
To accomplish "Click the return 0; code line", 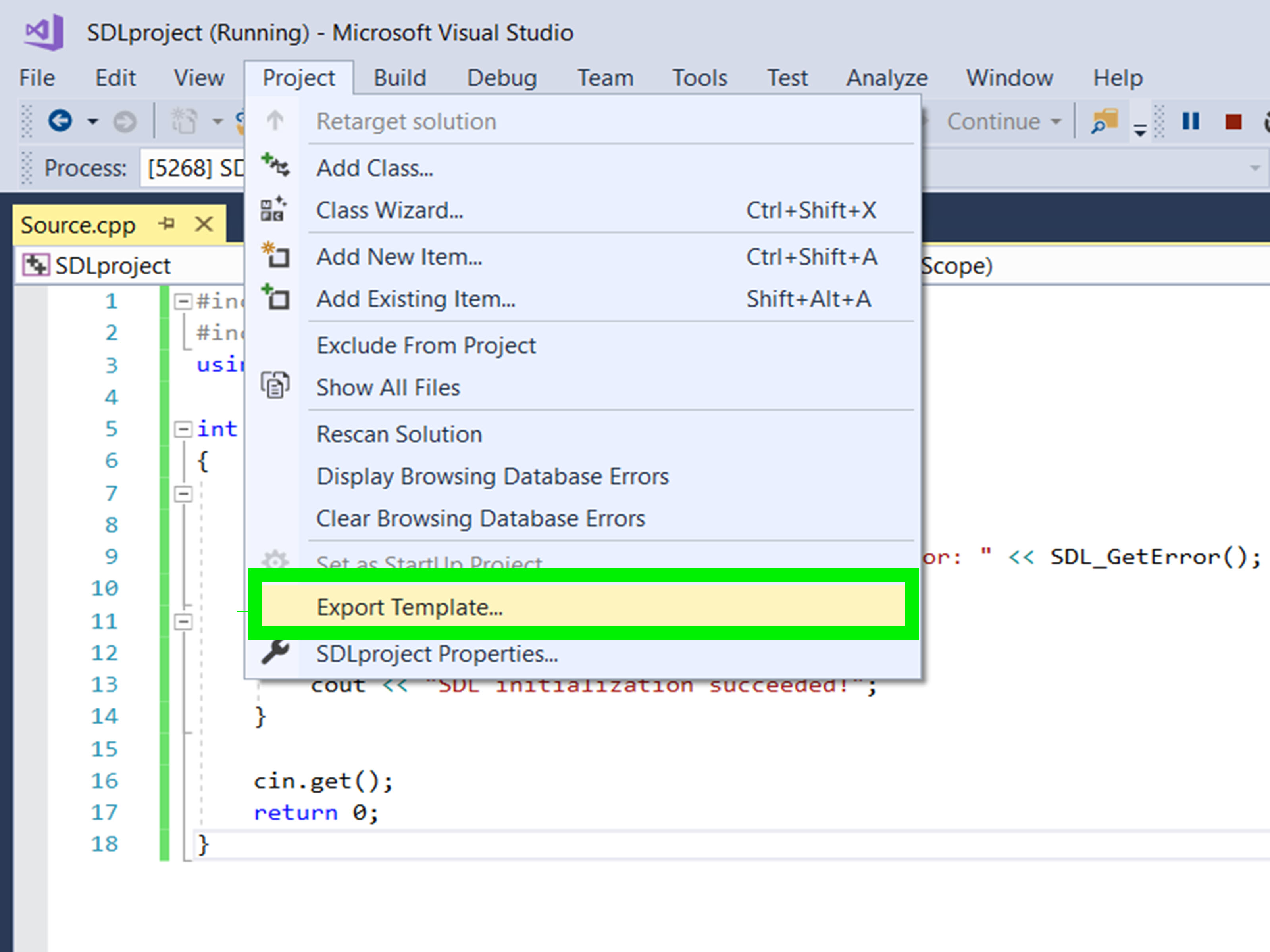I will pos(316,813).
